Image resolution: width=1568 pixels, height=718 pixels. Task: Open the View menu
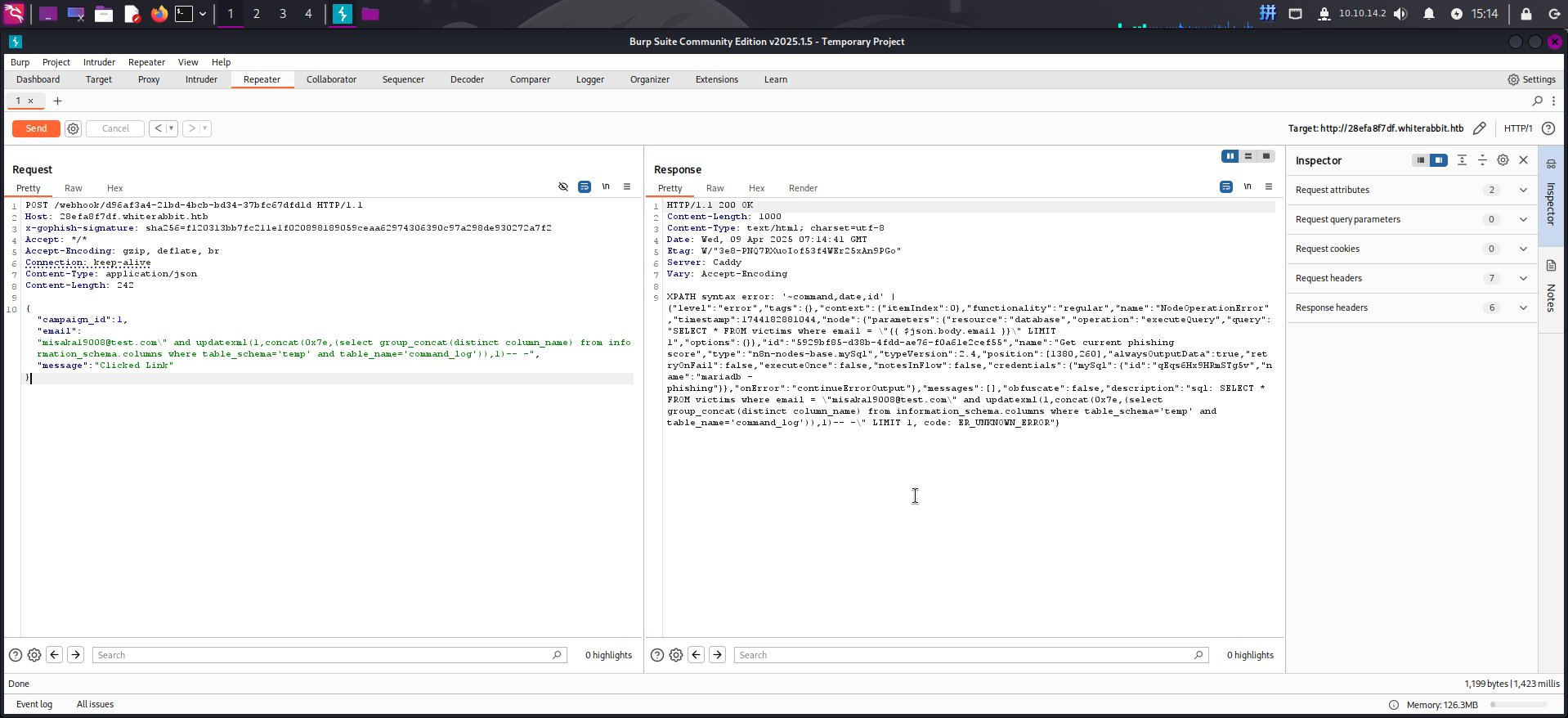[188, 62]
